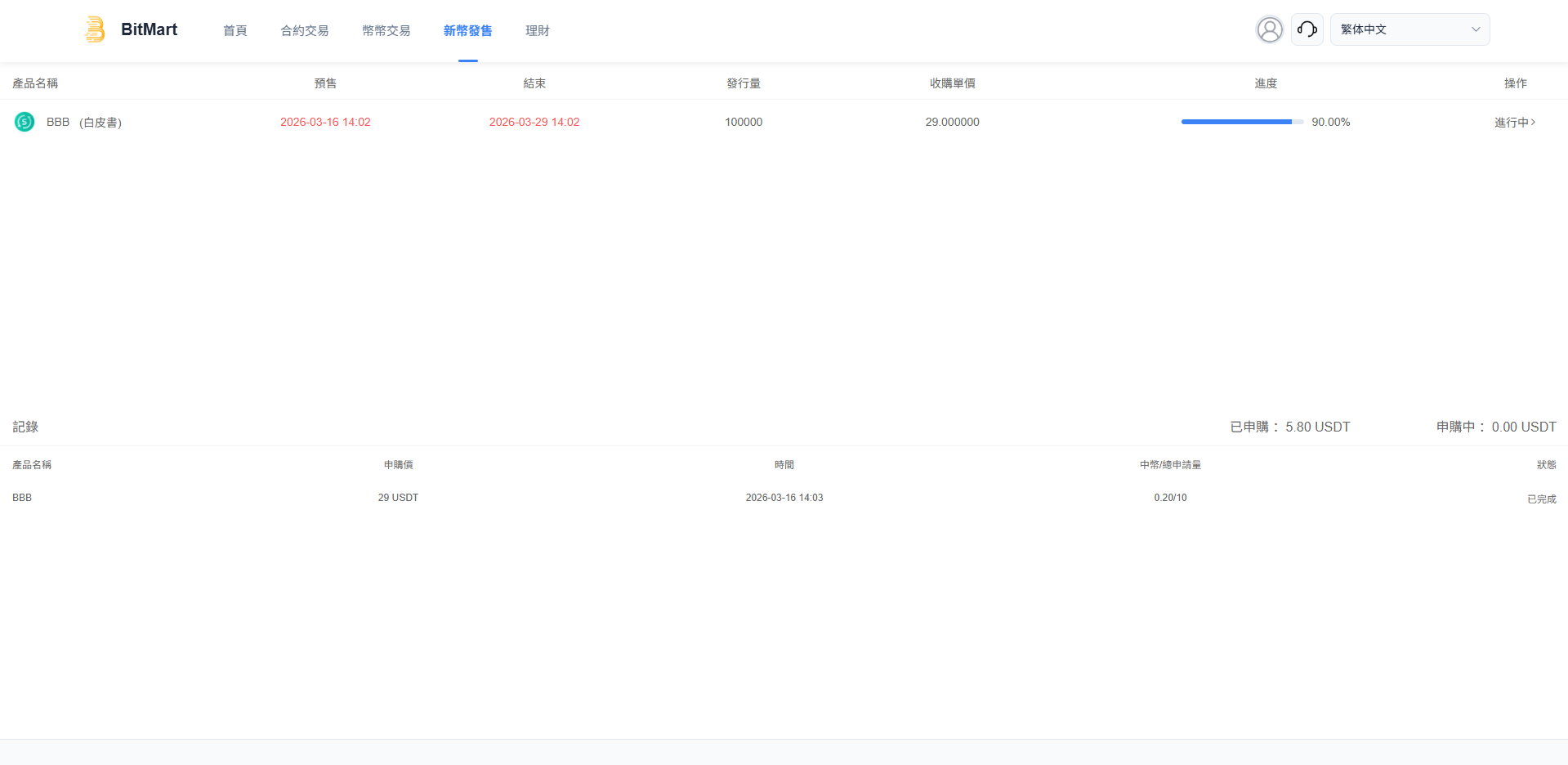Viewport: 1568px width, 765px height.
Task: Click the 已申購 5.80 USDT summary
Action: 1289,427
